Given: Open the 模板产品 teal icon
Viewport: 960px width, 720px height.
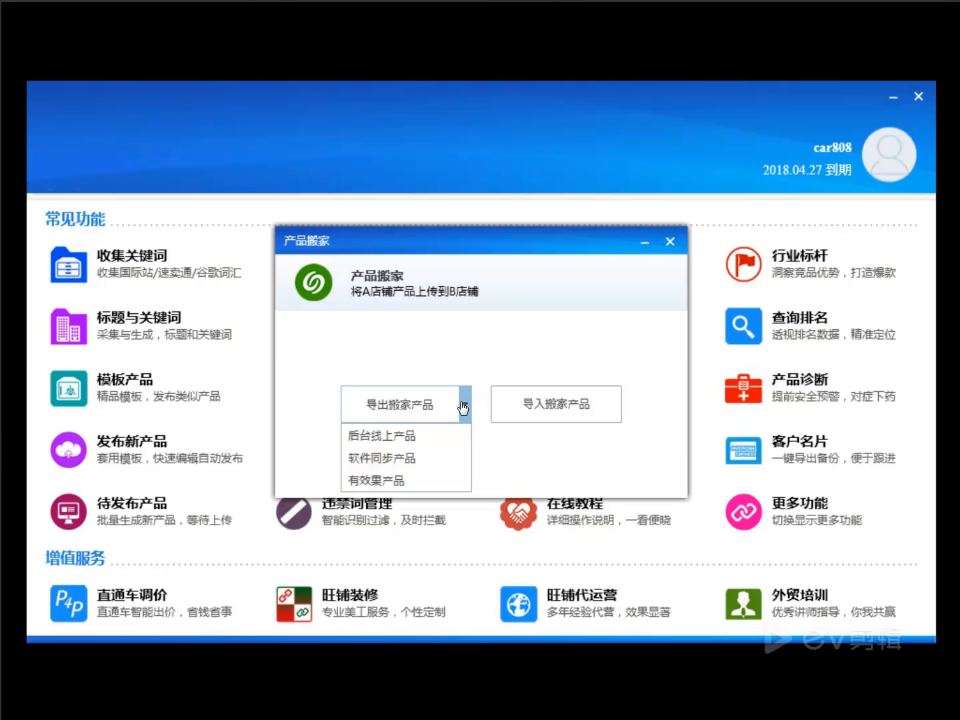Looking at the screenshot, I should (69, 388).
